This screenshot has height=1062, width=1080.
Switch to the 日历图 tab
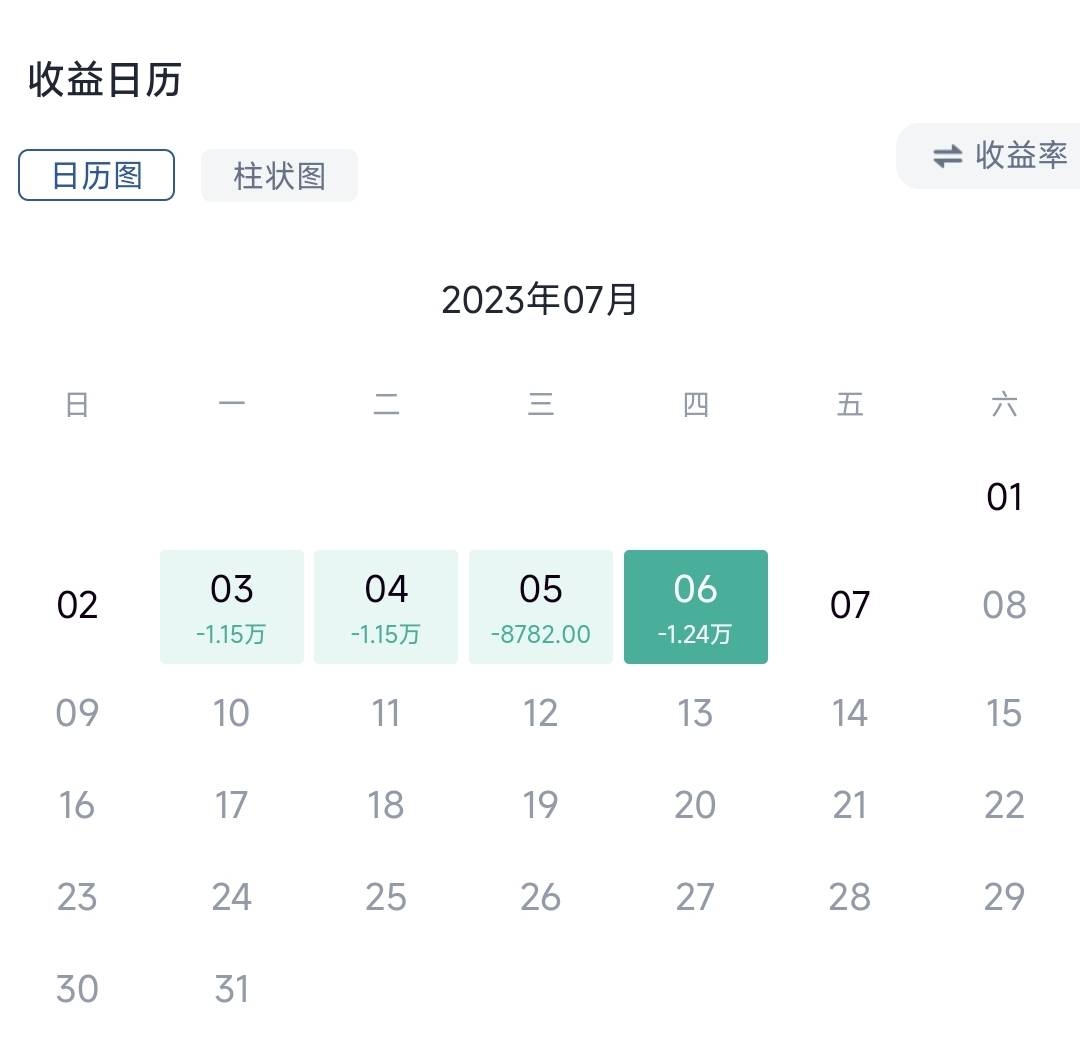coord(97,176)
